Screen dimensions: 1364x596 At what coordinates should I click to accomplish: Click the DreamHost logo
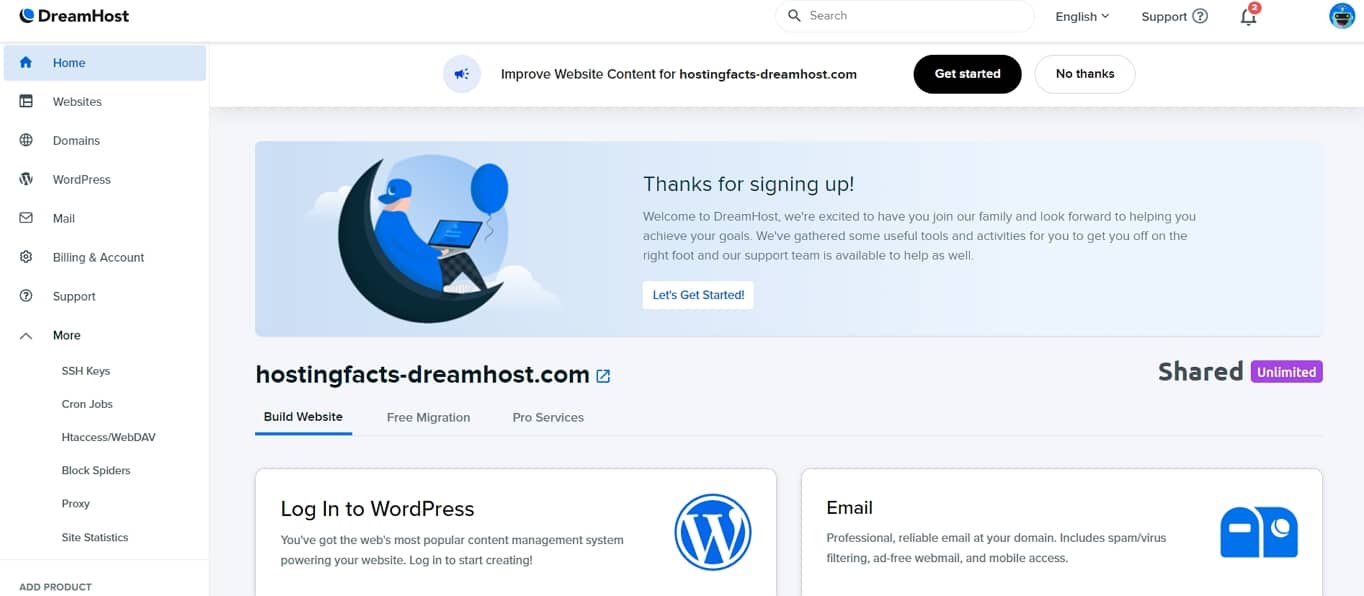pyautogui.click(x=74, y=16)
